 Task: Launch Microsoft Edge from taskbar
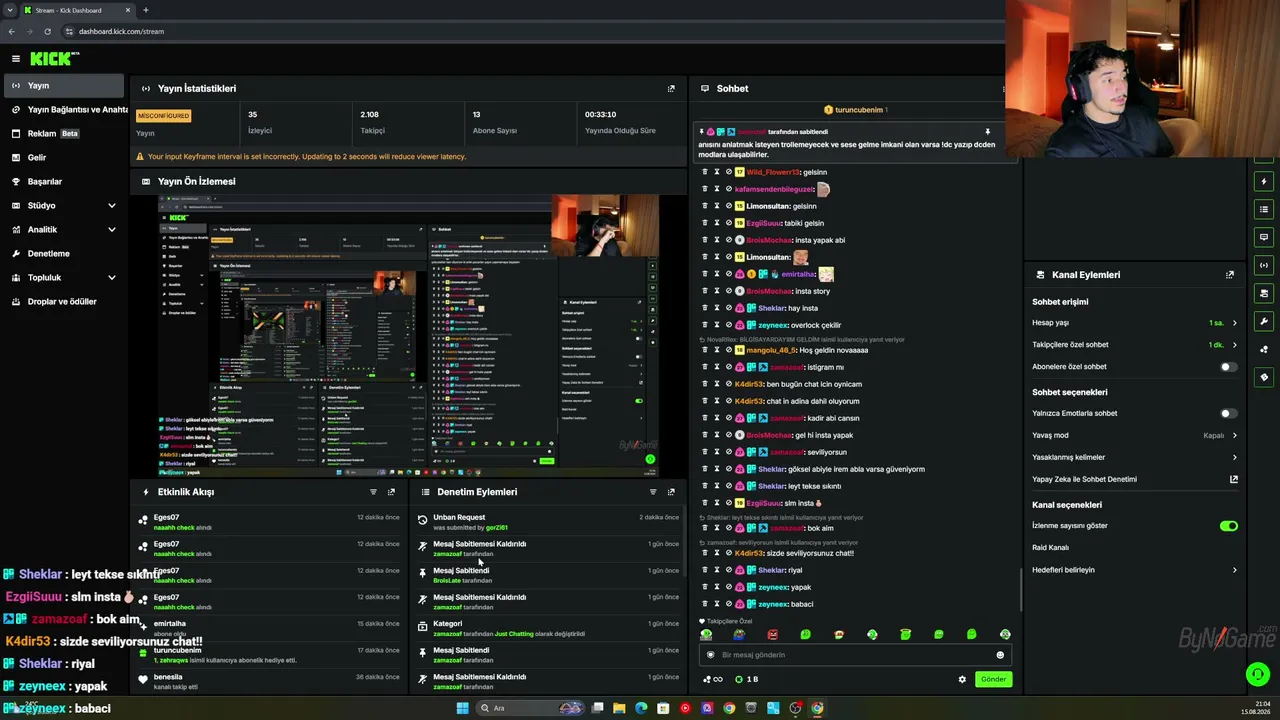[x=641, y=708]
